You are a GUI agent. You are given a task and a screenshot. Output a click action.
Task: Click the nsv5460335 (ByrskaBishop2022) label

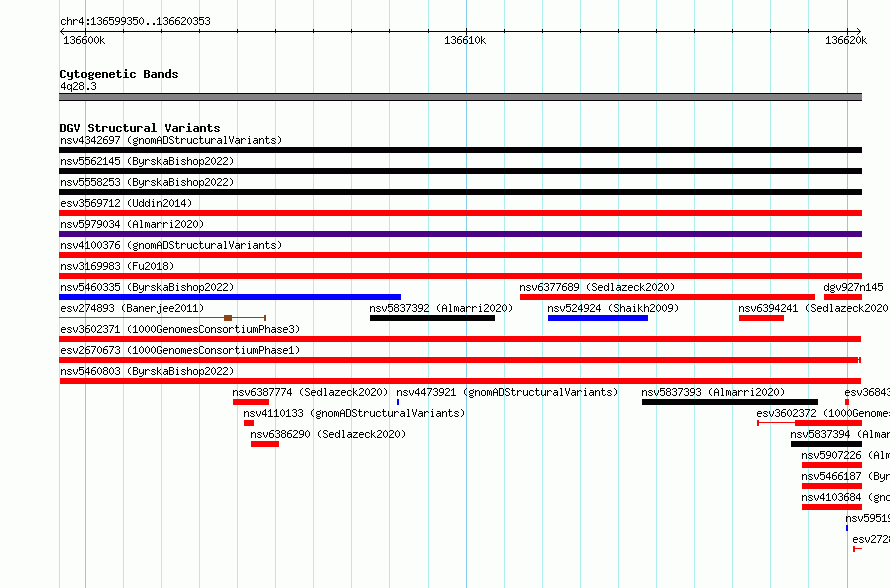[147, 287]
